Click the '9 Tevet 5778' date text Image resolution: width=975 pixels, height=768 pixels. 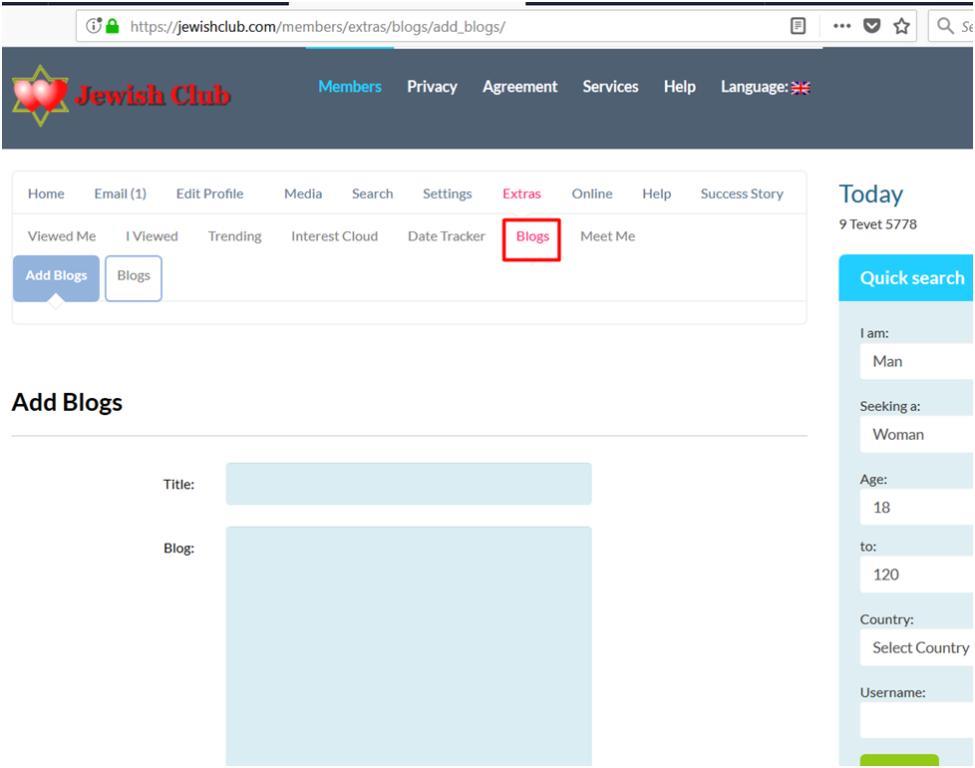877,224
